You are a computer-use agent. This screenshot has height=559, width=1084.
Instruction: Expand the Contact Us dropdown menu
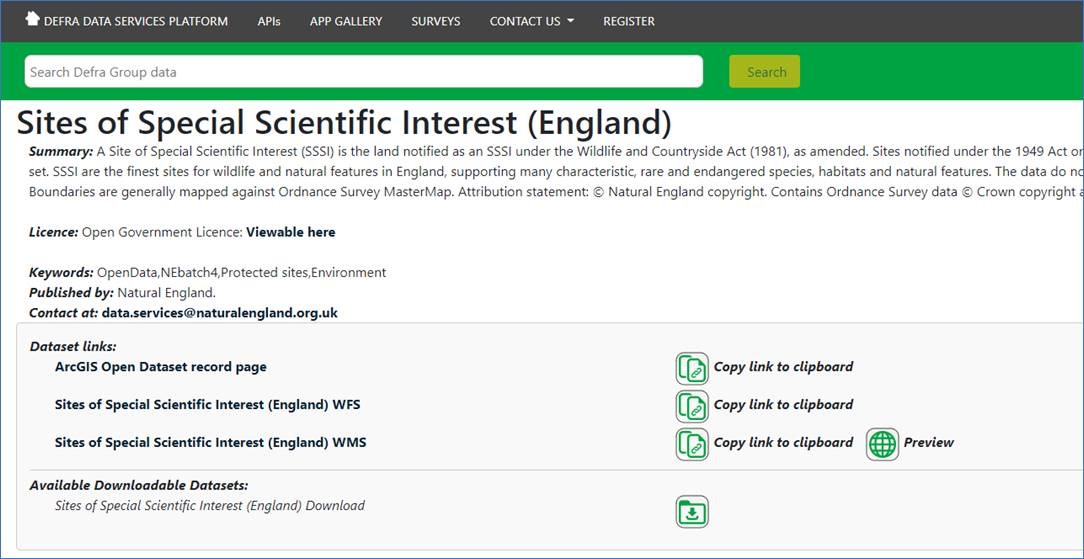pyautogui.click(x=531, y=21)
